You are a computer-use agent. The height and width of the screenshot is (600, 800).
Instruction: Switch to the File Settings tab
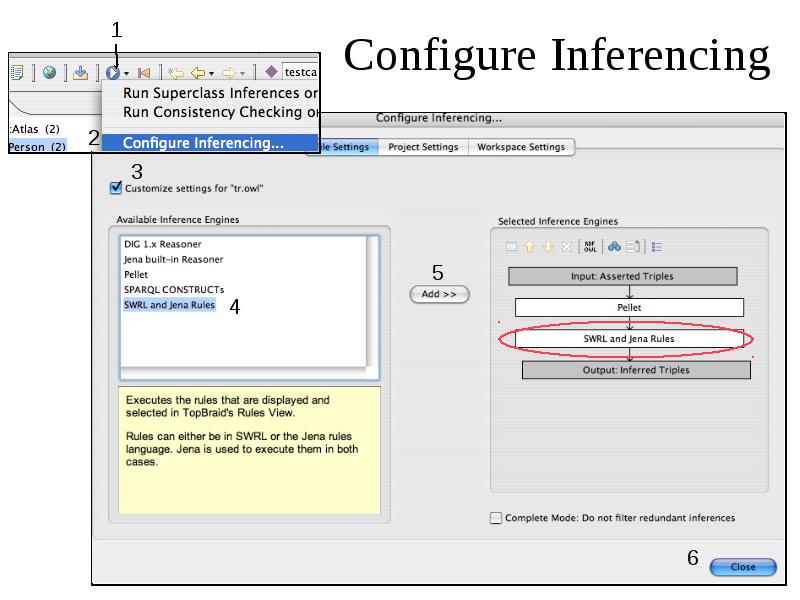point(343,147)
